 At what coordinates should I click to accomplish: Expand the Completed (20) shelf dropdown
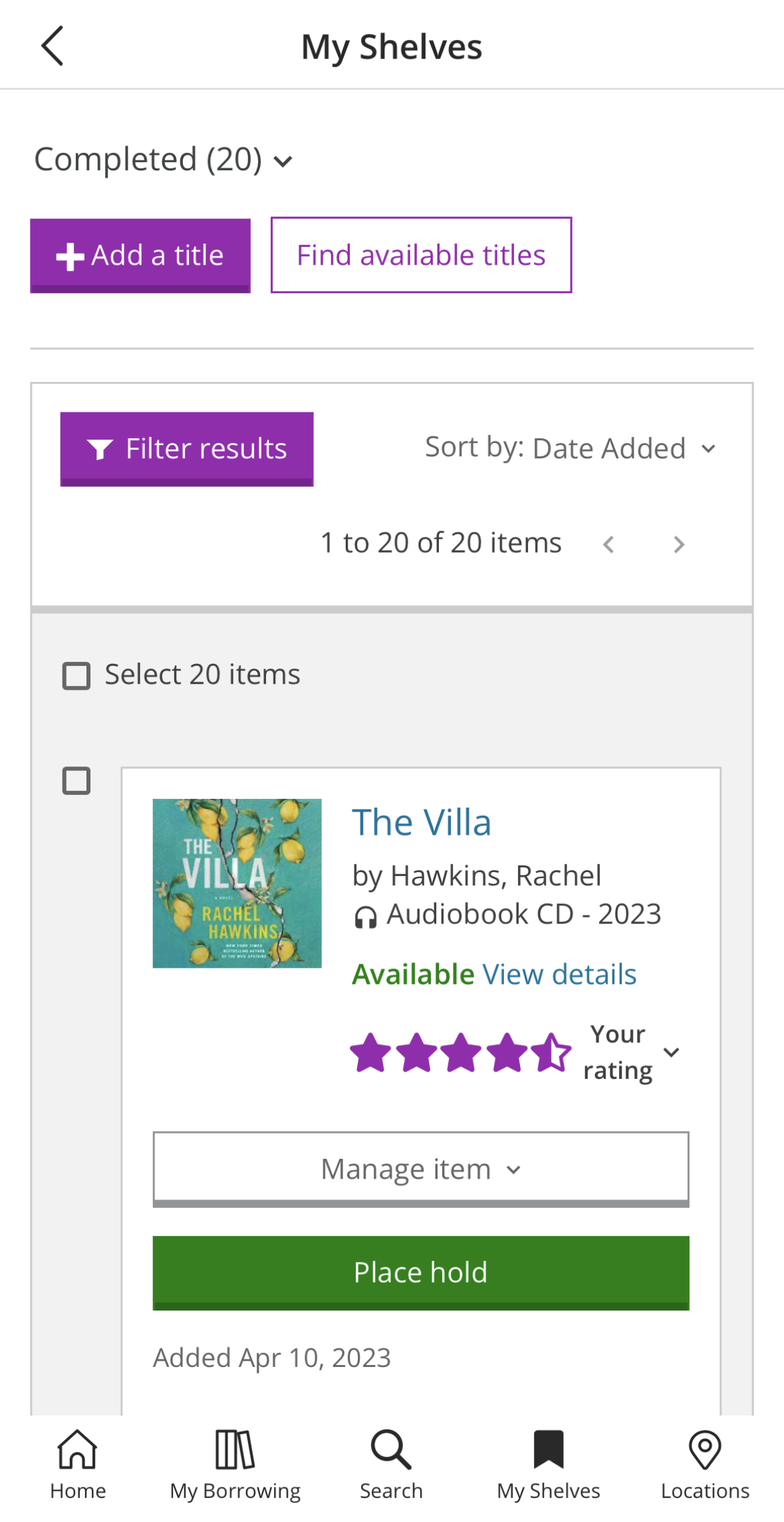[x=164, y=160]
